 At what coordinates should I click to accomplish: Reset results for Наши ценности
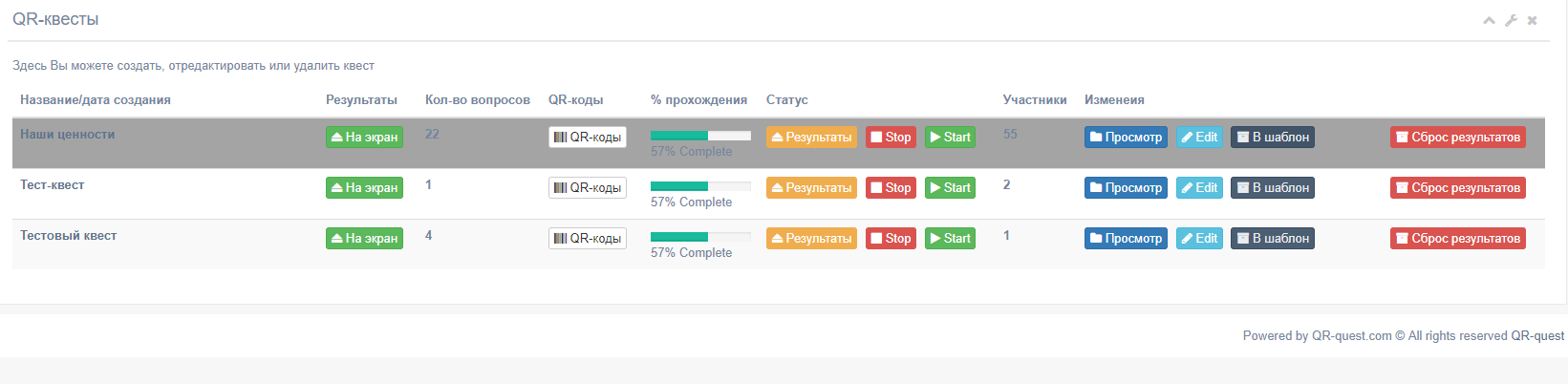pos(1457,138)
